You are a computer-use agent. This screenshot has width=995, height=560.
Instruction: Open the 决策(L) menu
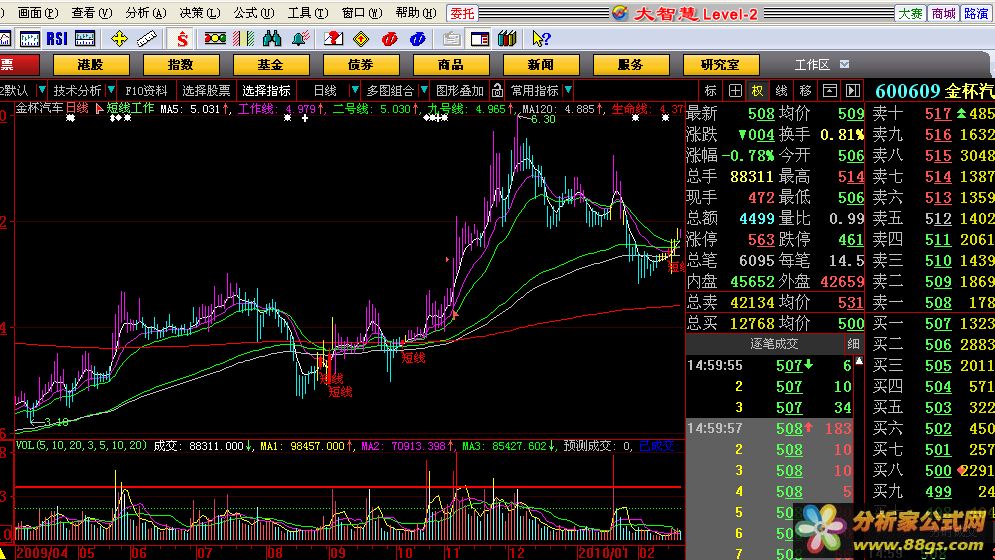(x=199, y=13)
